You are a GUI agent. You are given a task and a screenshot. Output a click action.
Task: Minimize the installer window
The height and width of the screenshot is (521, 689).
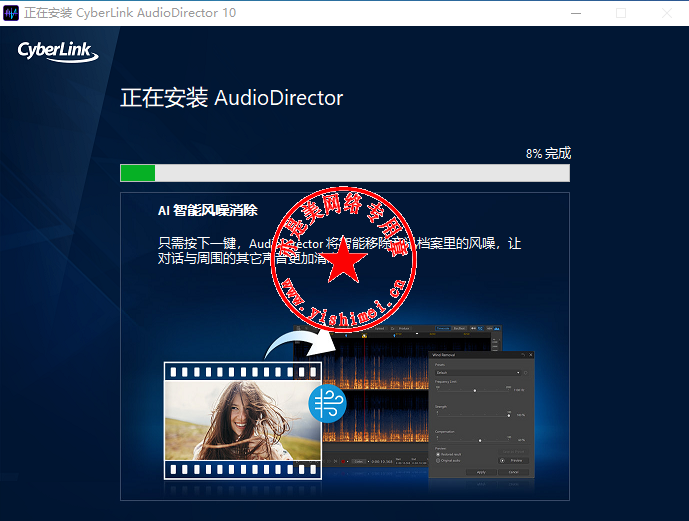coord(576,13)
